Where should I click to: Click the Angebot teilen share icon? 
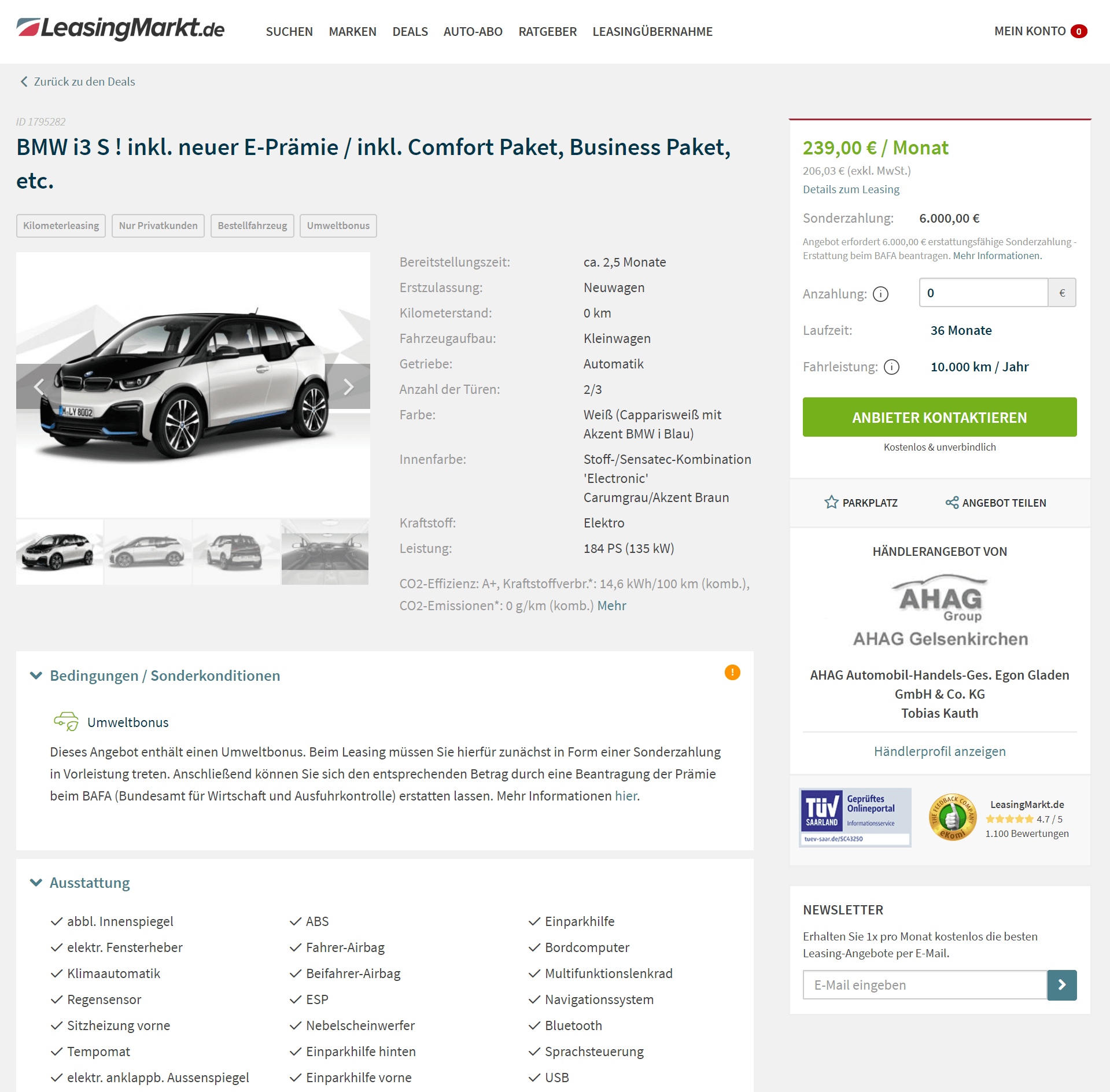pyautogui.click(x=952, y=503)
